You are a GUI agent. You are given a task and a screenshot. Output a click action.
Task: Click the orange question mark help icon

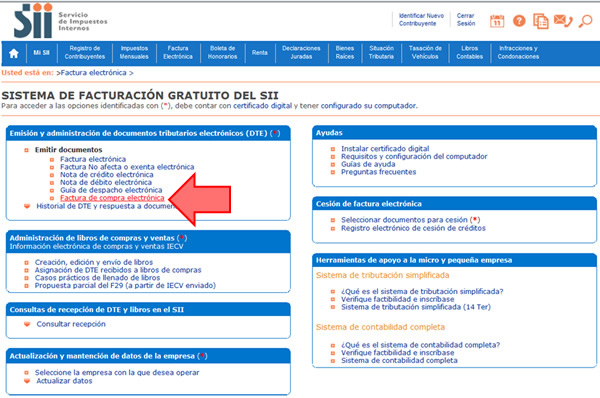(519, 21)
